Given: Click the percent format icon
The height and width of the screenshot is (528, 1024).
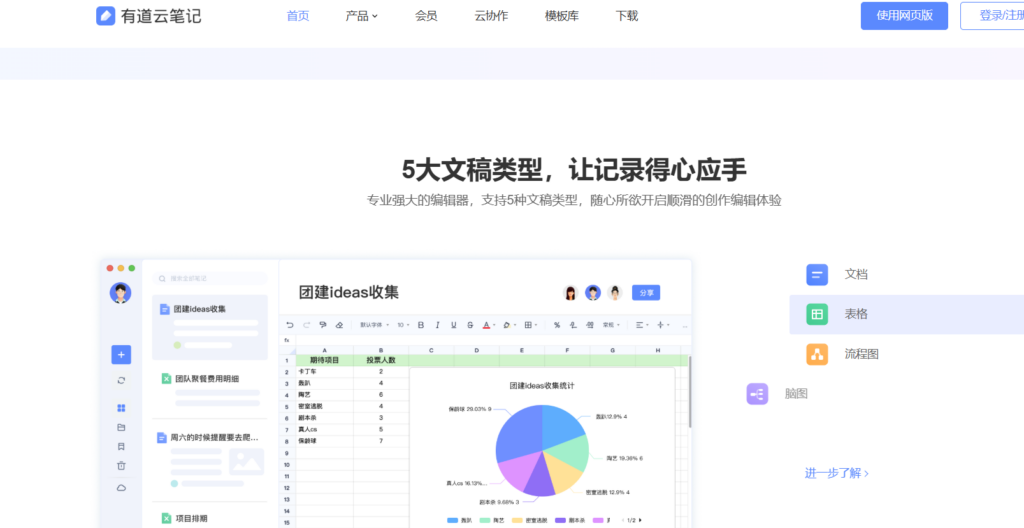Looking at the screenshot, I should pos(556,325).
